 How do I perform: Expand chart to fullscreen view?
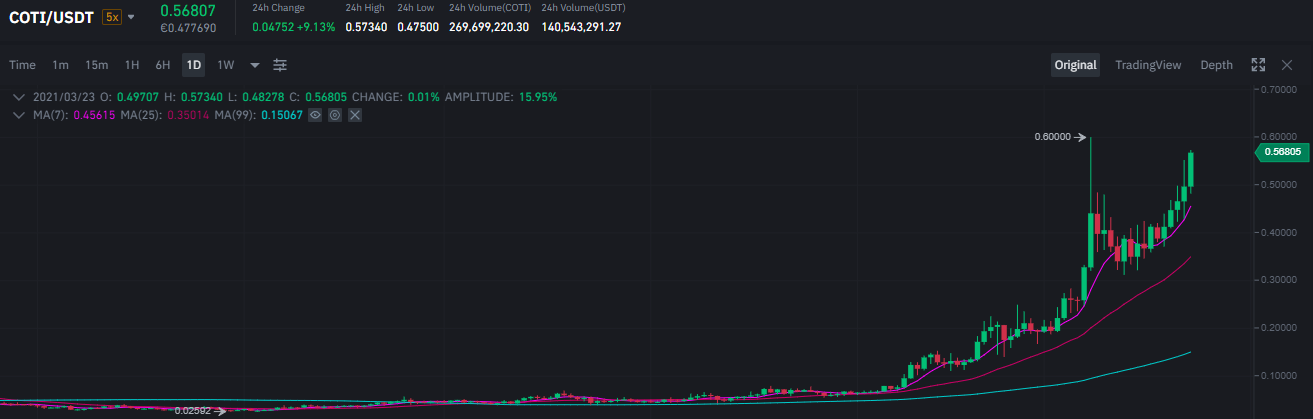(x=1258, y=65)
